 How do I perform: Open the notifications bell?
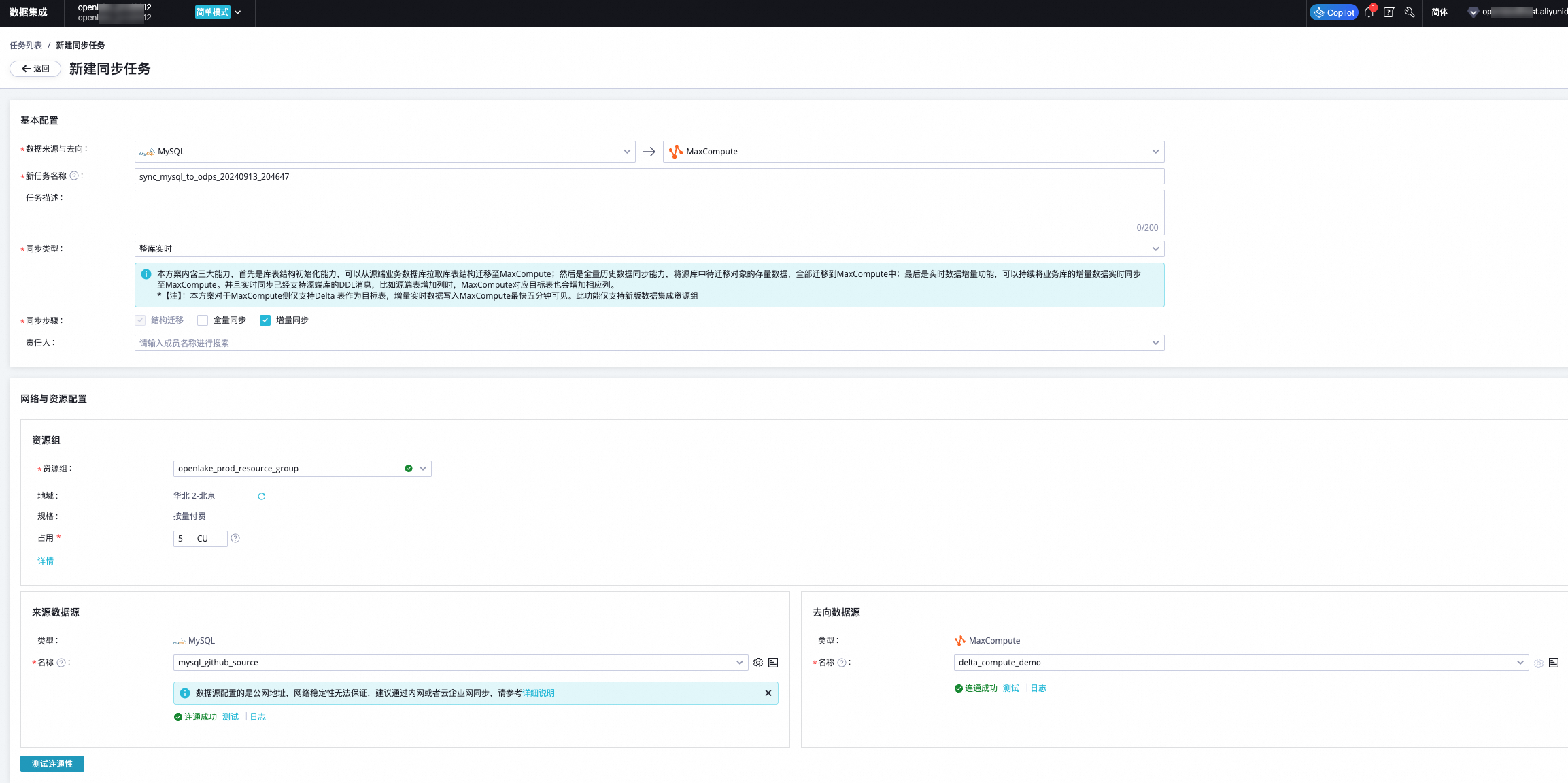coord(1369,12)
